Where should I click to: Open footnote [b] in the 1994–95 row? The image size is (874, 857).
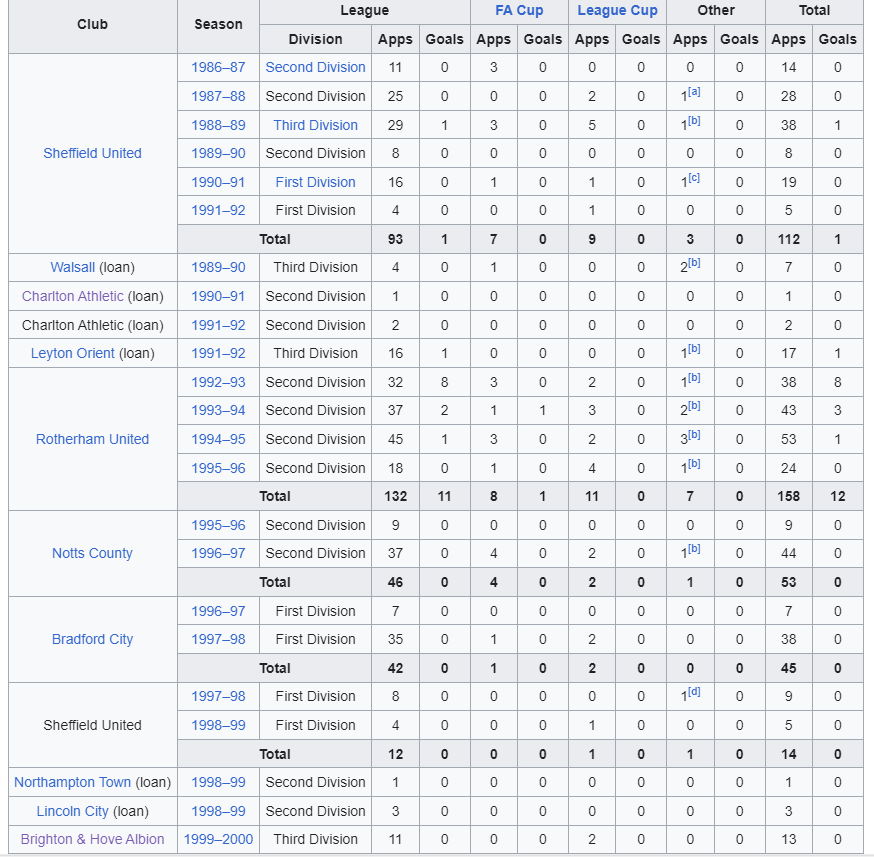(x=694, y=435)
